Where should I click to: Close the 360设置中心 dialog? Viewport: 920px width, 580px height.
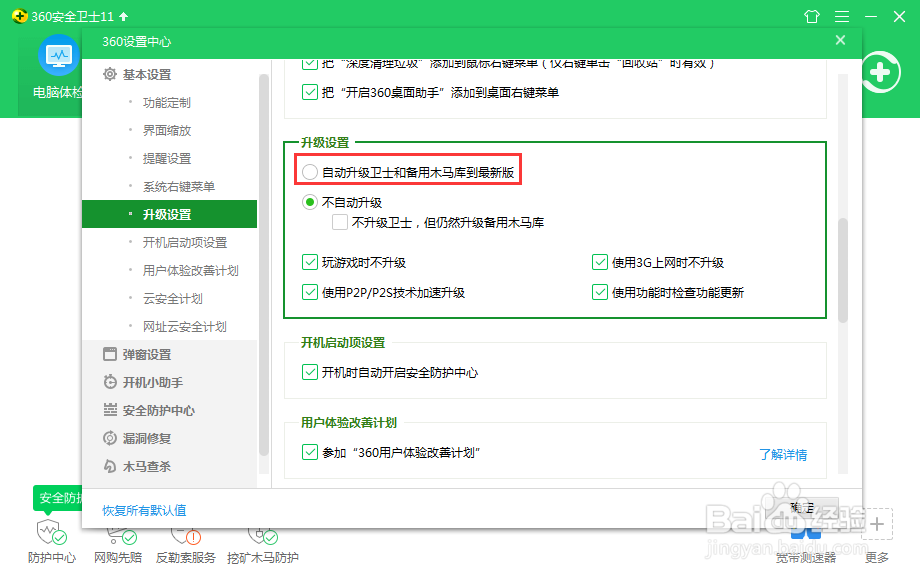tap(840, 40)
